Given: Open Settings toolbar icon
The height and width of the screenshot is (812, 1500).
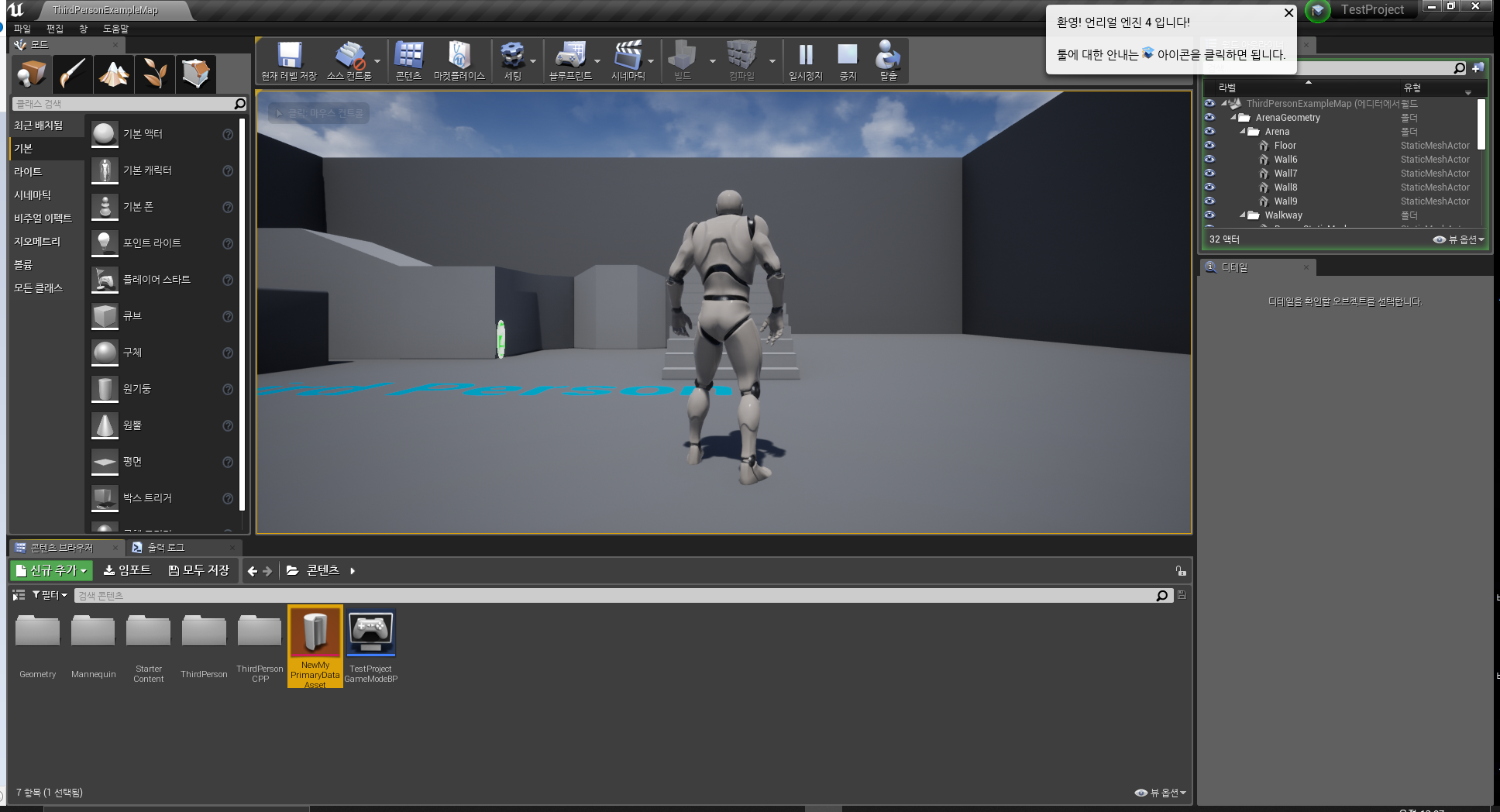Looking at the screenshot, I should click(512, 60).
